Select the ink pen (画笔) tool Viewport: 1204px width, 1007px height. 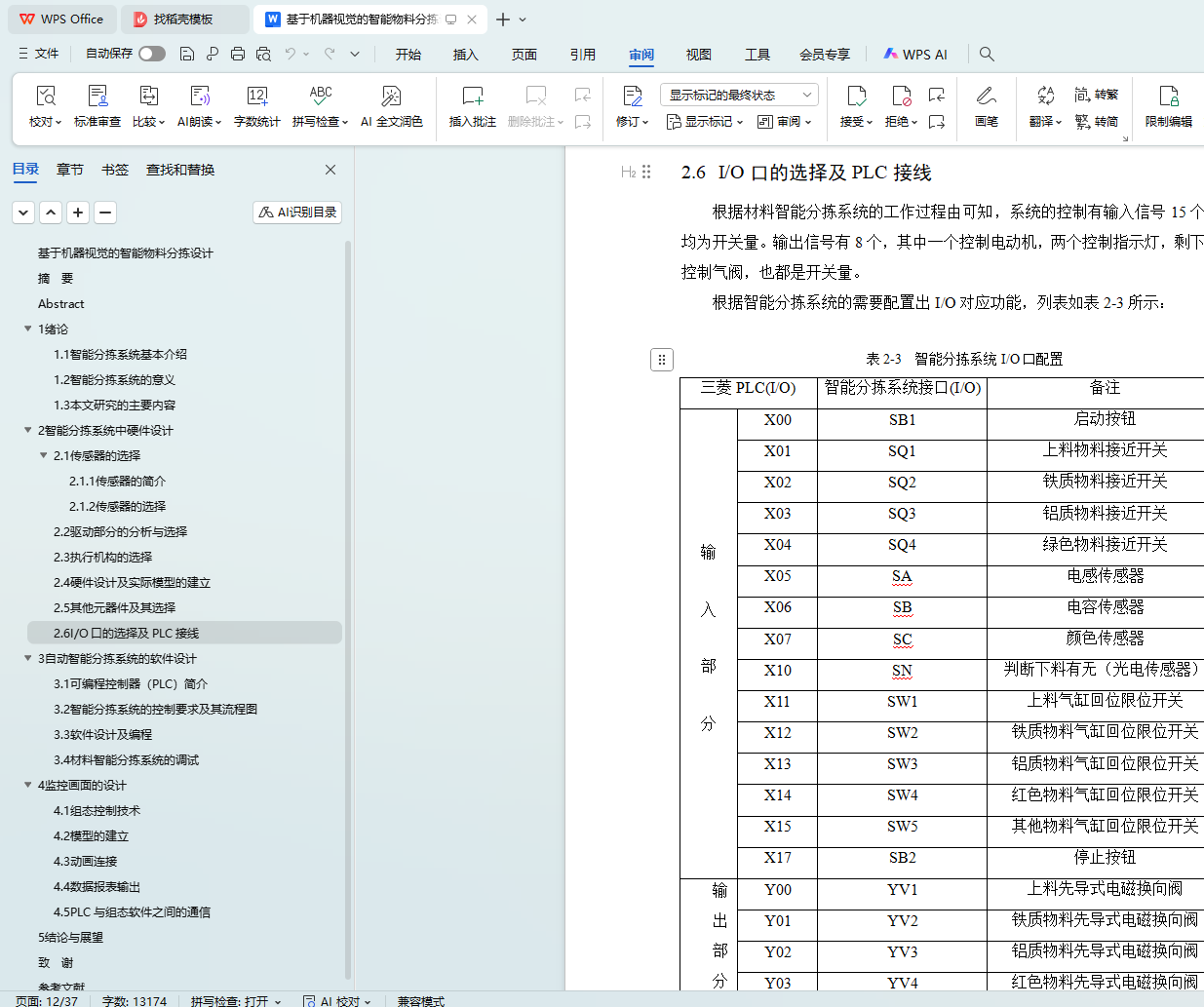click(x=986, y=97)
